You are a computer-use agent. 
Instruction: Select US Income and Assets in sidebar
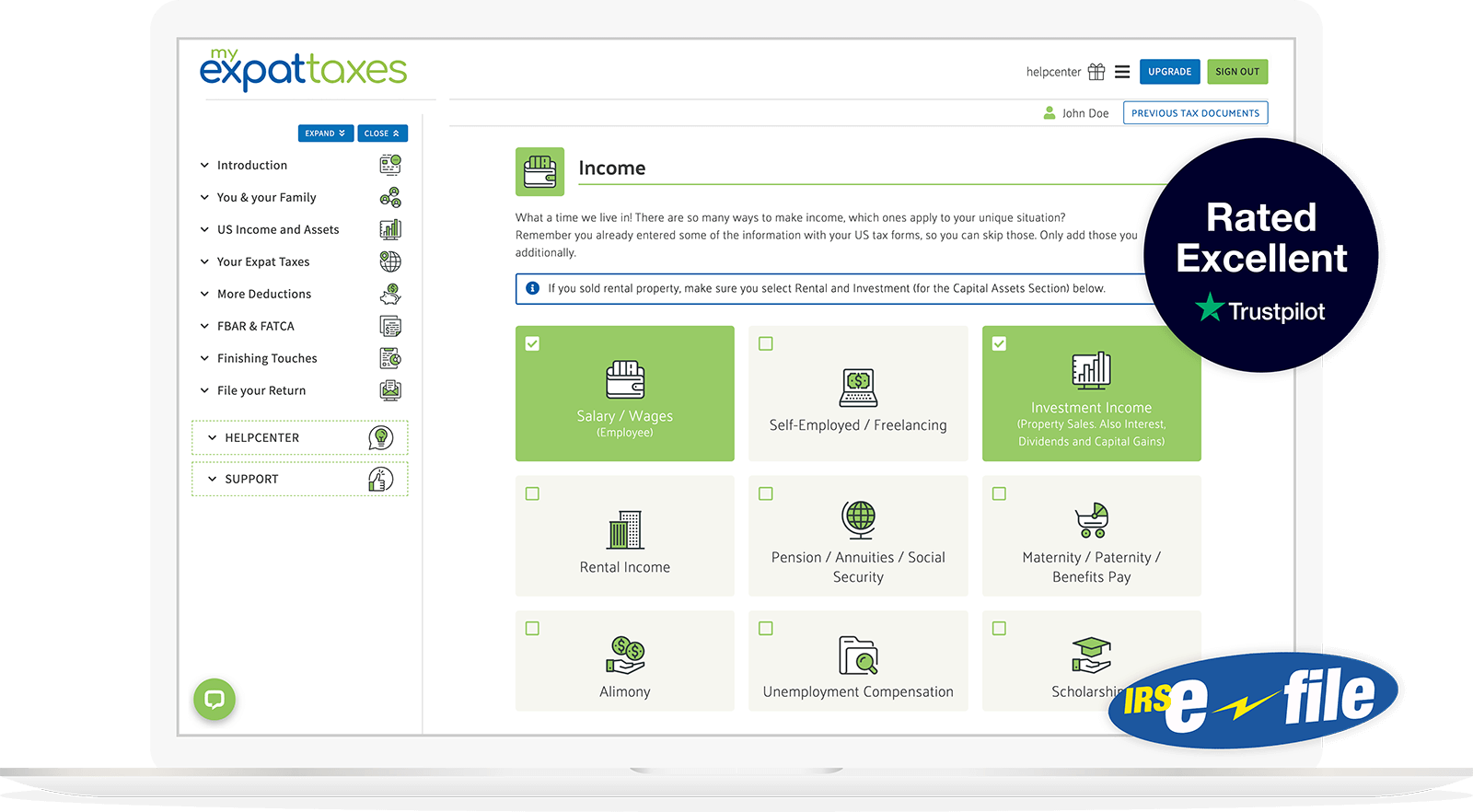coord(278,230)
